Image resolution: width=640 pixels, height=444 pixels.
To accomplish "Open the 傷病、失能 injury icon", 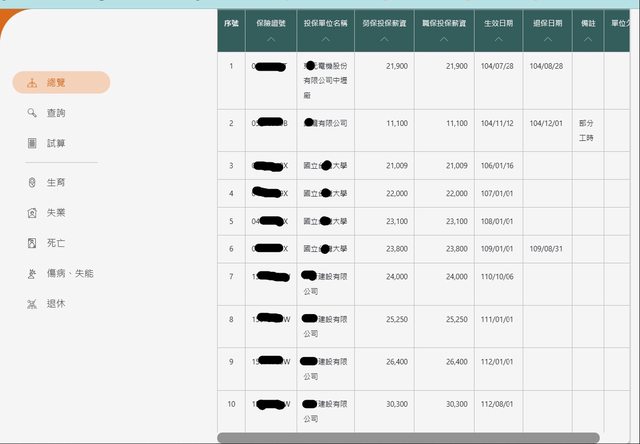I will click(x=32, y=273).
